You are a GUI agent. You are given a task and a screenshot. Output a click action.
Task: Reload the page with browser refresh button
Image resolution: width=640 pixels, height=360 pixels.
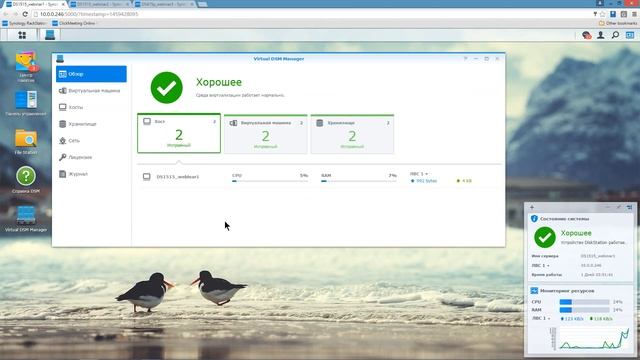[25, 14]
